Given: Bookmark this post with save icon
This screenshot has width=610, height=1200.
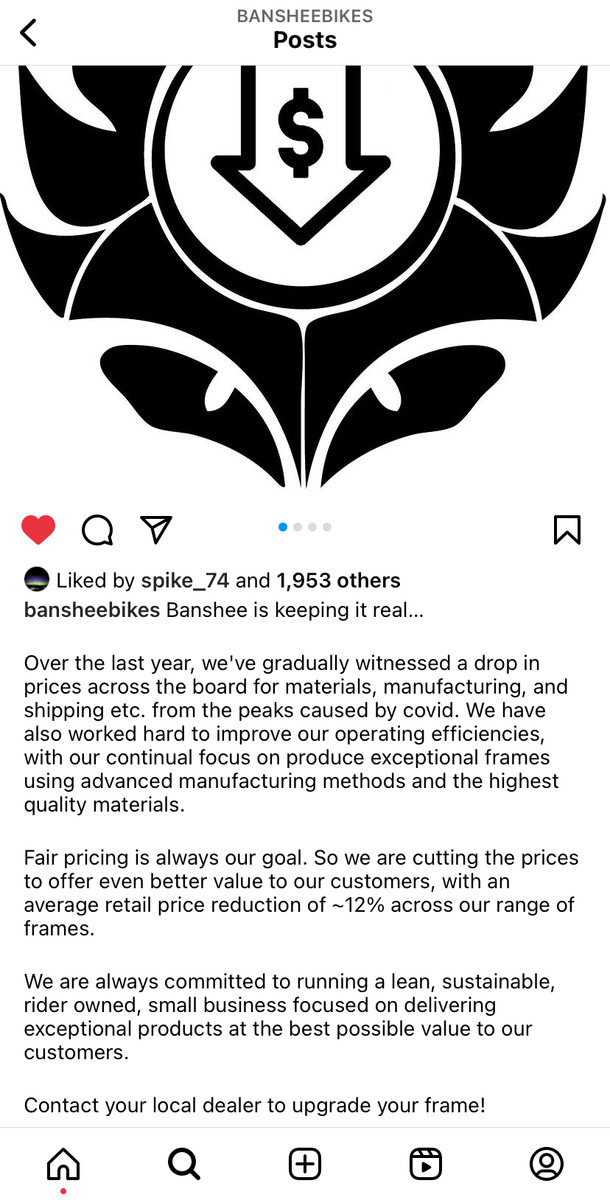Looking at the screenshot, I should [x=567, y=529].
